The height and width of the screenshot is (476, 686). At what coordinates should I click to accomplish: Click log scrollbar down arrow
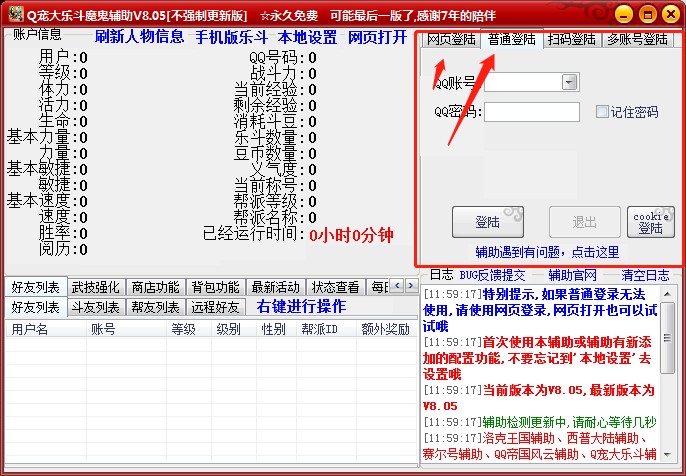point(667,455)
